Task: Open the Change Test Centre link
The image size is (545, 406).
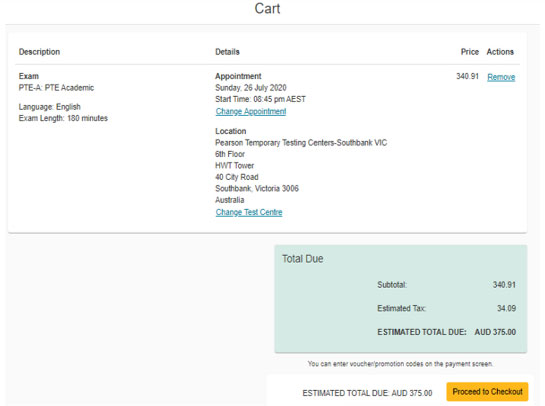Action: point(249,212)
